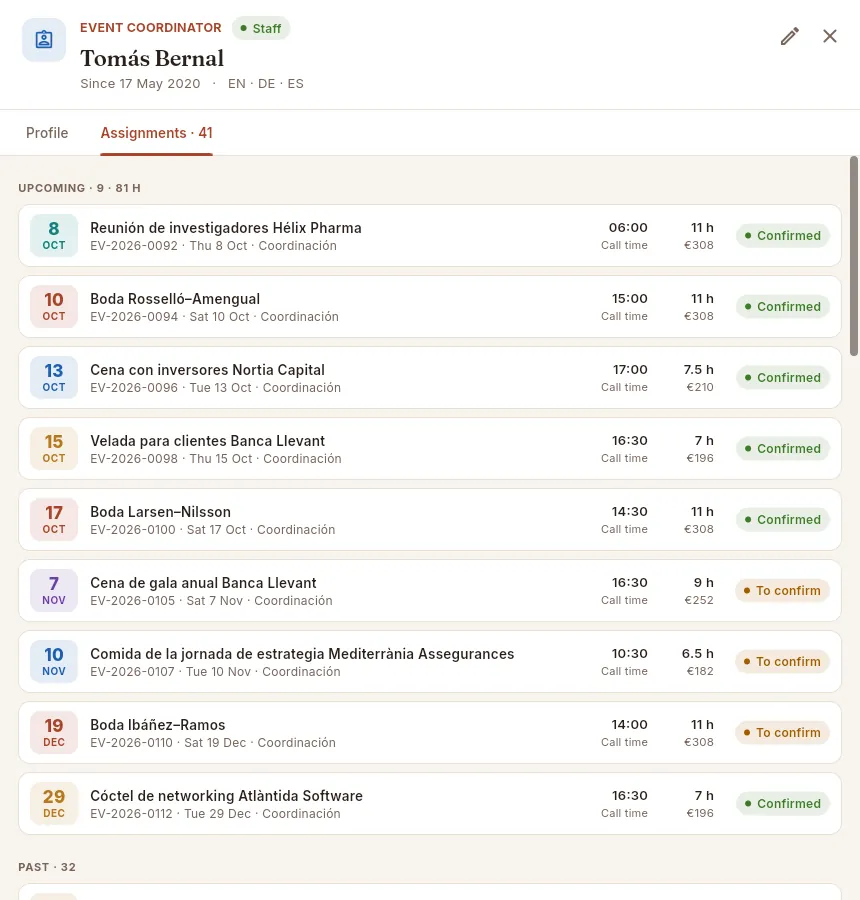This screenshot has height=900, width=860.
Task: Click To confirm status on Ibáñez–Ramos row
Action: [782, 732]
